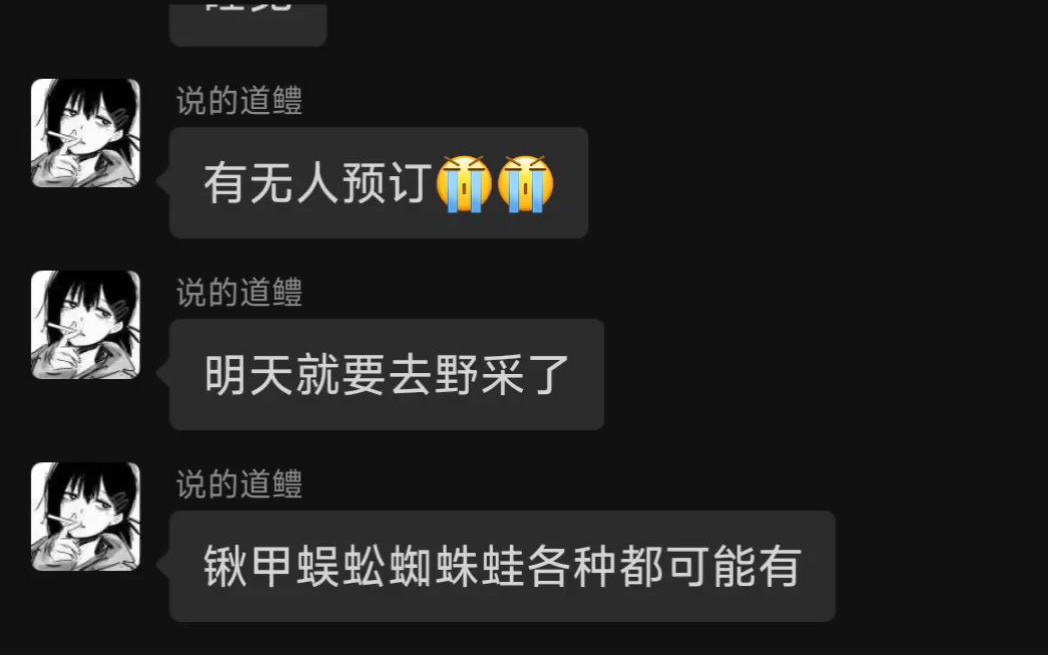The height and width of the screenshot is (655, 1048).
Task: Select the 有无人预订 text in its bubble
Action: click(x=317, y=184)
